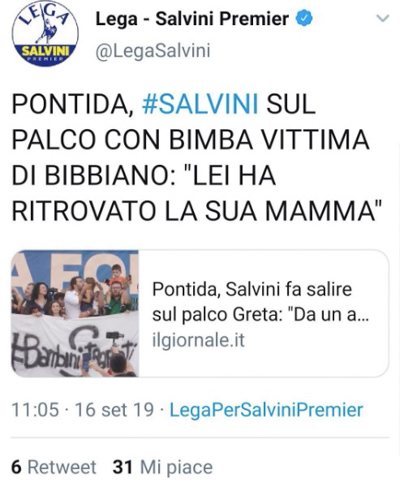
Task: Click the SALVINI yellow label in logo
Action: [x=45, y=51]
